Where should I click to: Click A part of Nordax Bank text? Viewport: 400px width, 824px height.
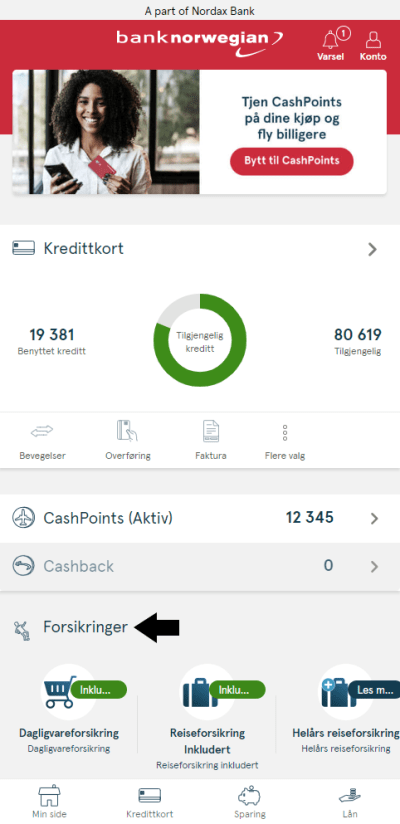tap(200, 11)
